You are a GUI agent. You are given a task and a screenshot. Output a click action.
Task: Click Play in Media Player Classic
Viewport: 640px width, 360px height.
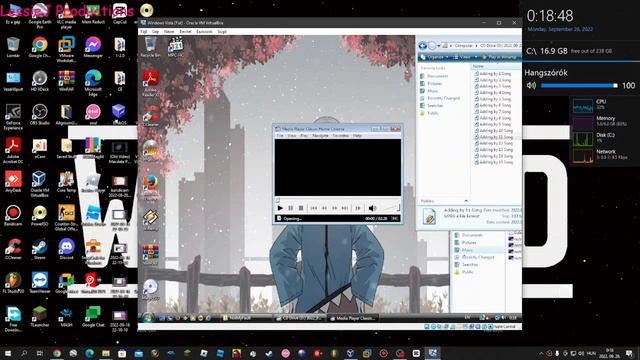click(280, 208)
